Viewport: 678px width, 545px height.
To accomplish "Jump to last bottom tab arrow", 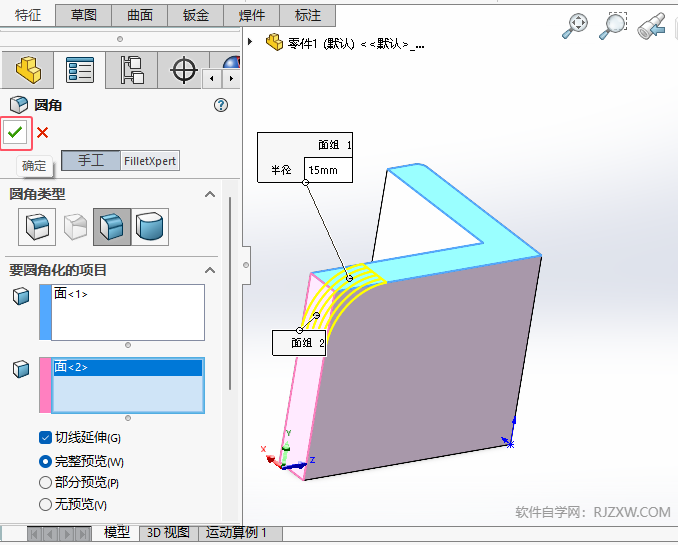I will pyautogui.click(x=83, y=534).
